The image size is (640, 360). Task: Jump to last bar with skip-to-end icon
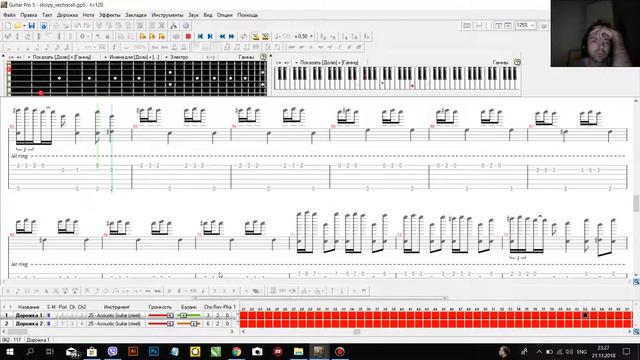click(x=210, y=36)
